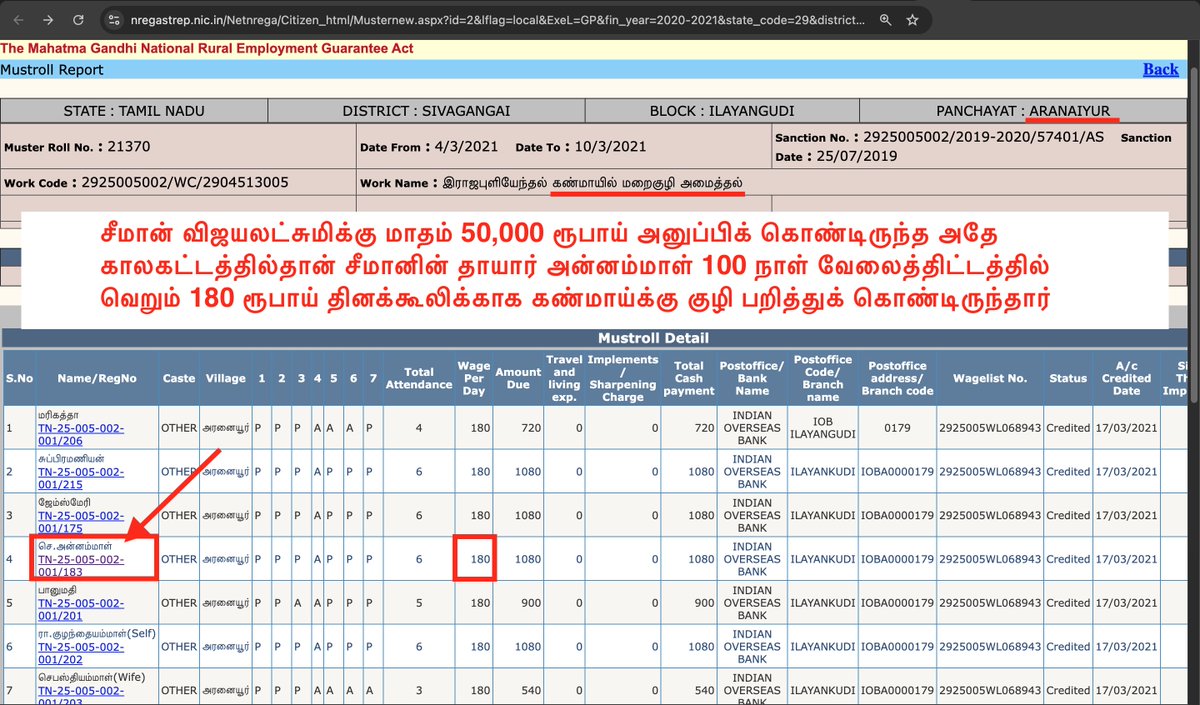Click the Wage Per Day column header
Image resolution: width=1200 pixels, height=705 pixels.
click(473, 378)
